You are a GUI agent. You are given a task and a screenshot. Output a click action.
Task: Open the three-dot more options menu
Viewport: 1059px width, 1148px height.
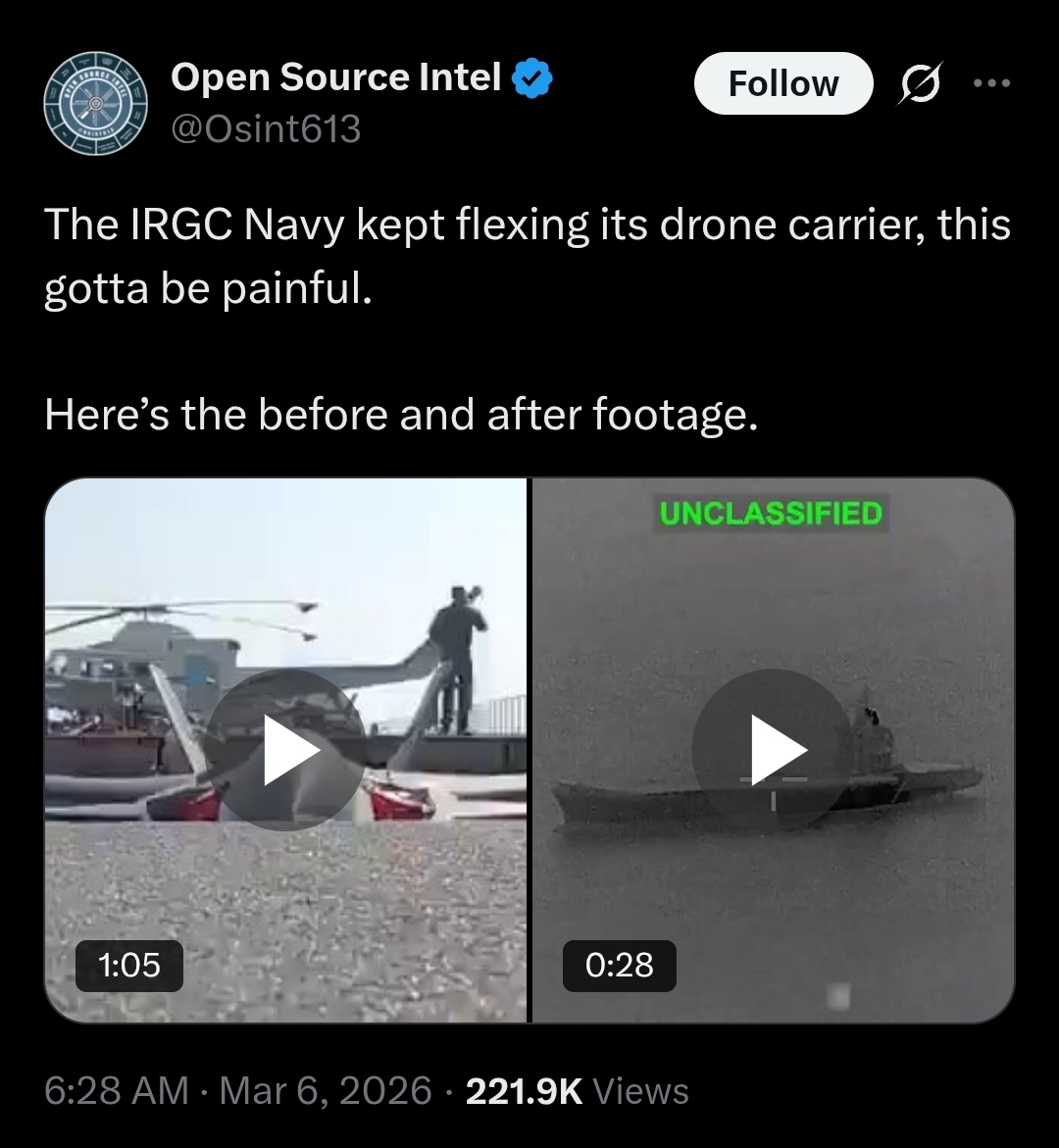tap(992, 83)
